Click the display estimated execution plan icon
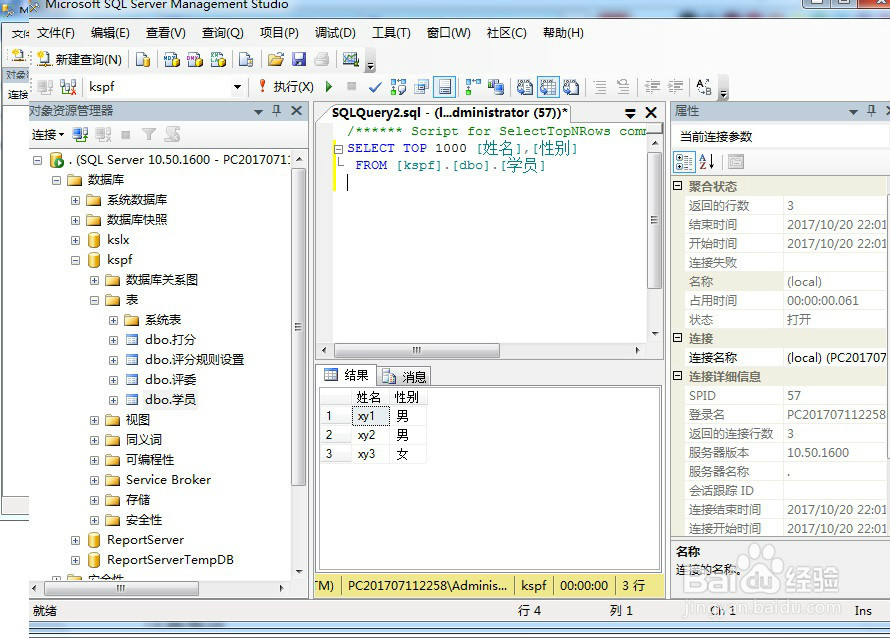The image size is (890, 638). click(398, 87)
